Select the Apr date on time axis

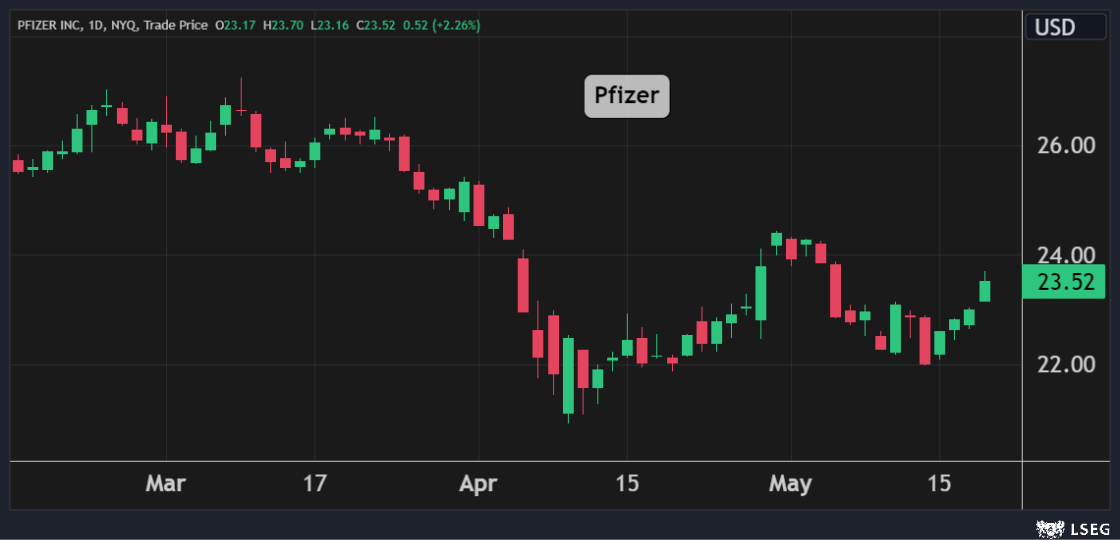pyautogui.click(x=478, y=484)
